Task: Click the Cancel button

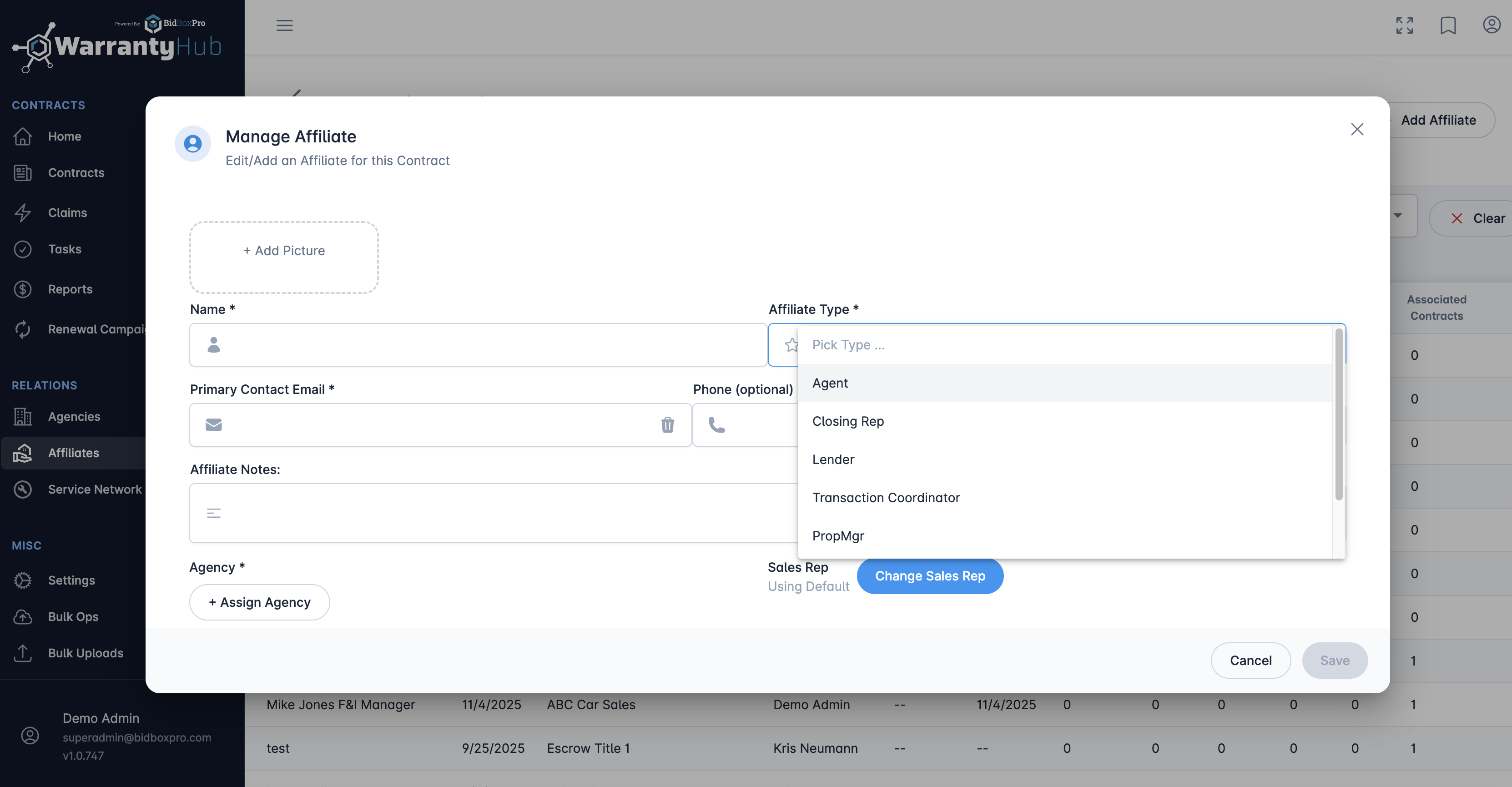Action: point(1250,660)
